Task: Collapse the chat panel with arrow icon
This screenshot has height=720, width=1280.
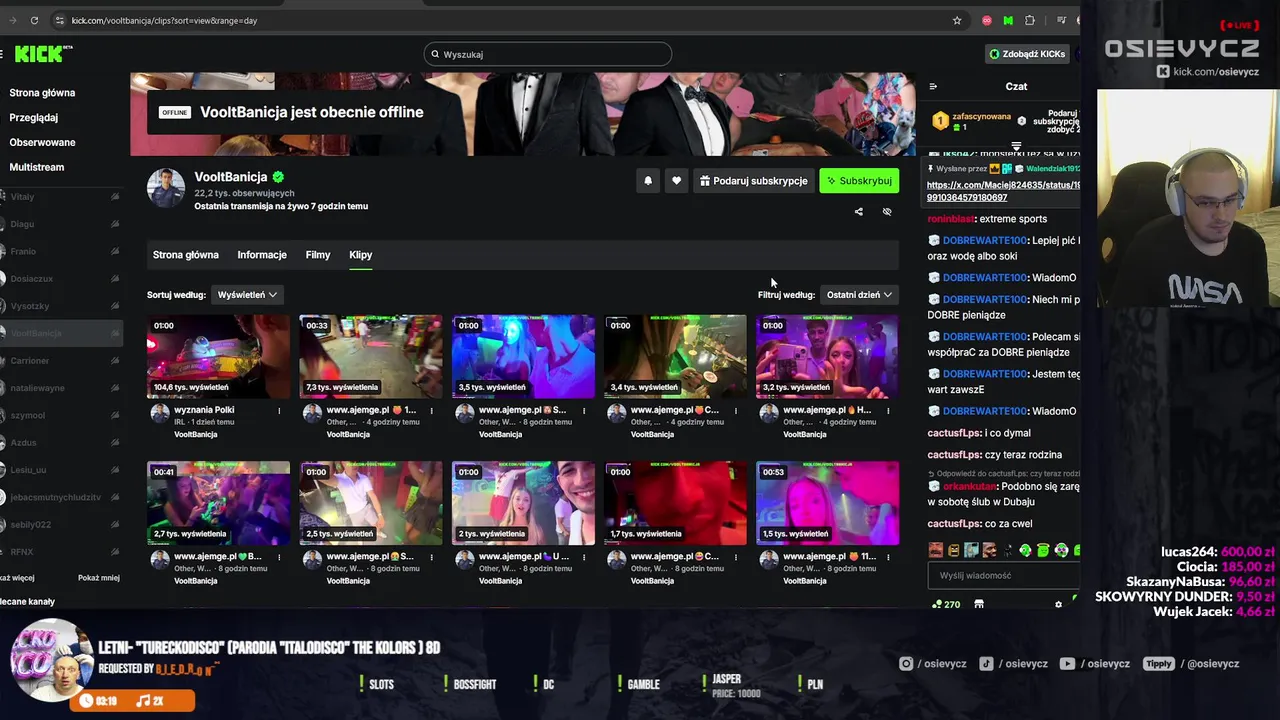Action: tap(933, 87)
